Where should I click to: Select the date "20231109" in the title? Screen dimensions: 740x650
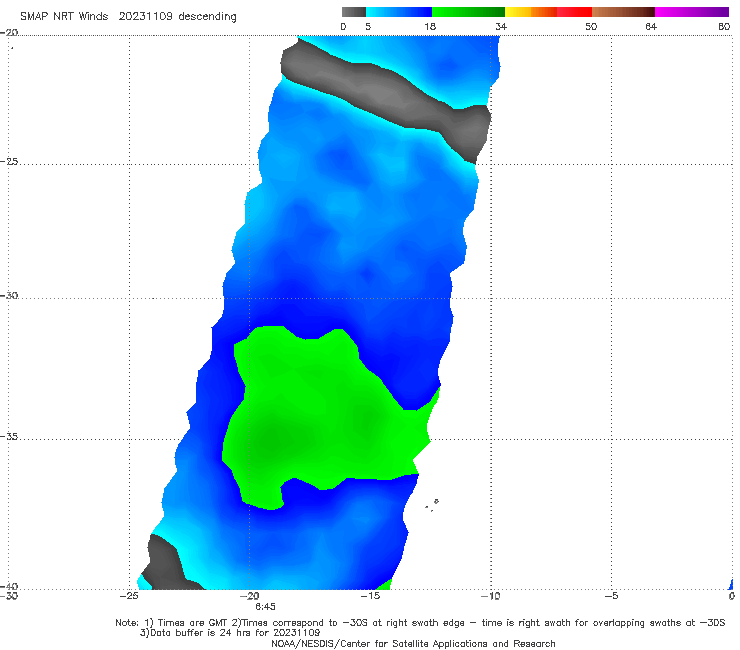point(145,16)
